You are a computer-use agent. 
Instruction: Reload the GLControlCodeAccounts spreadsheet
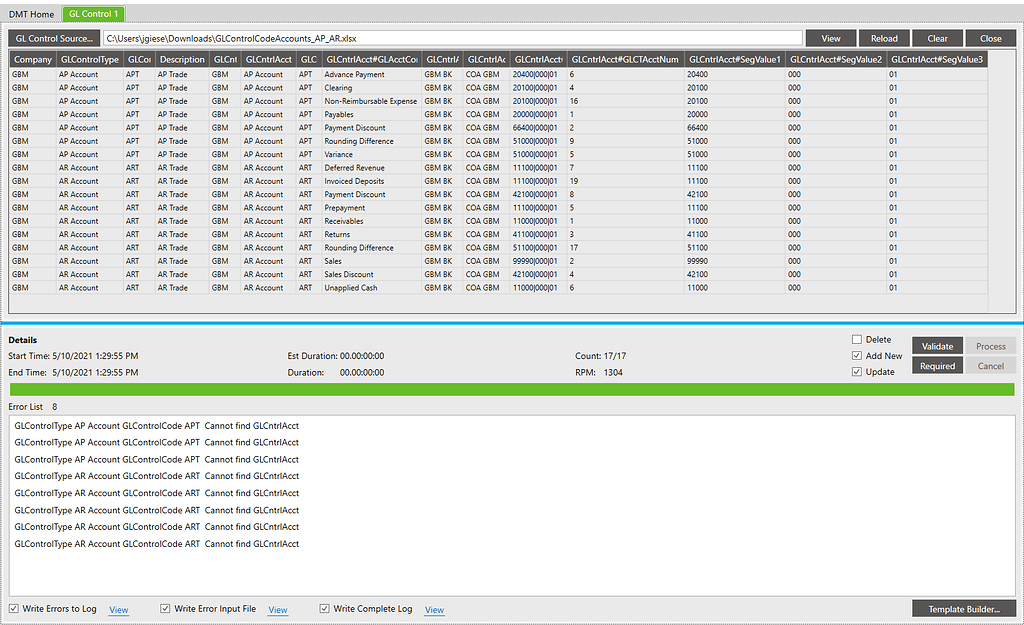(x=884, y=37)
